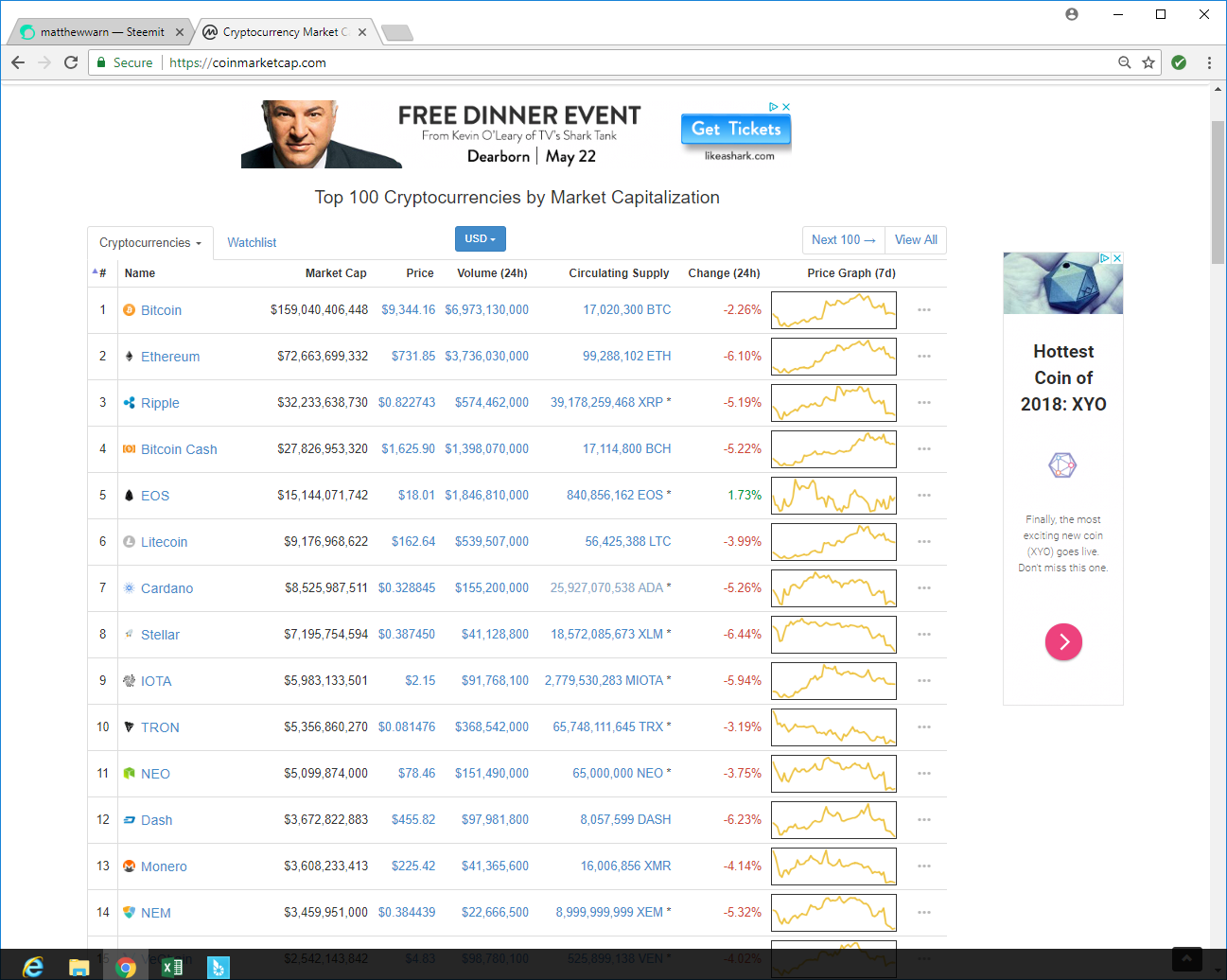Sort by the Change (24h) column header
This screenshot has height=980, width=1227.
724,273
